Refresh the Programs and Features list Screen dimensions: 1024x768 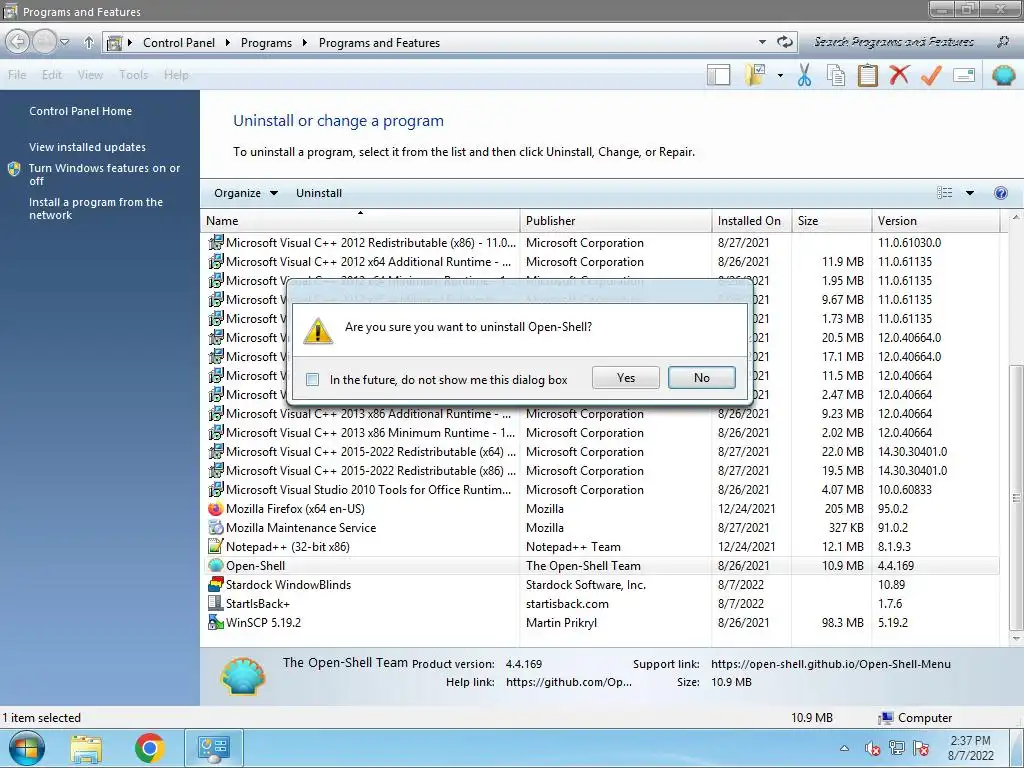[784, 42]
